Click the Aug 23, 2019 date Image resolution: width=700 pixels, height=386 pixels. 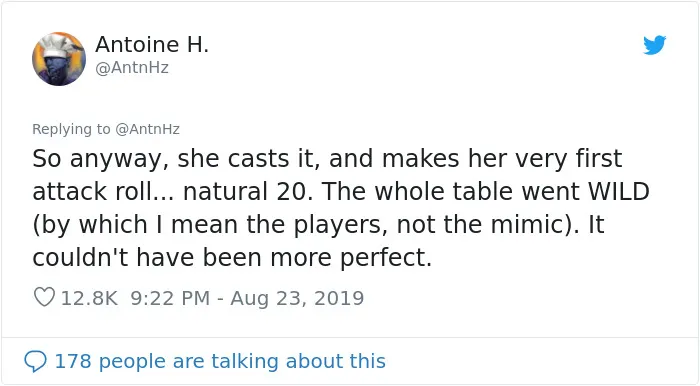297,298
